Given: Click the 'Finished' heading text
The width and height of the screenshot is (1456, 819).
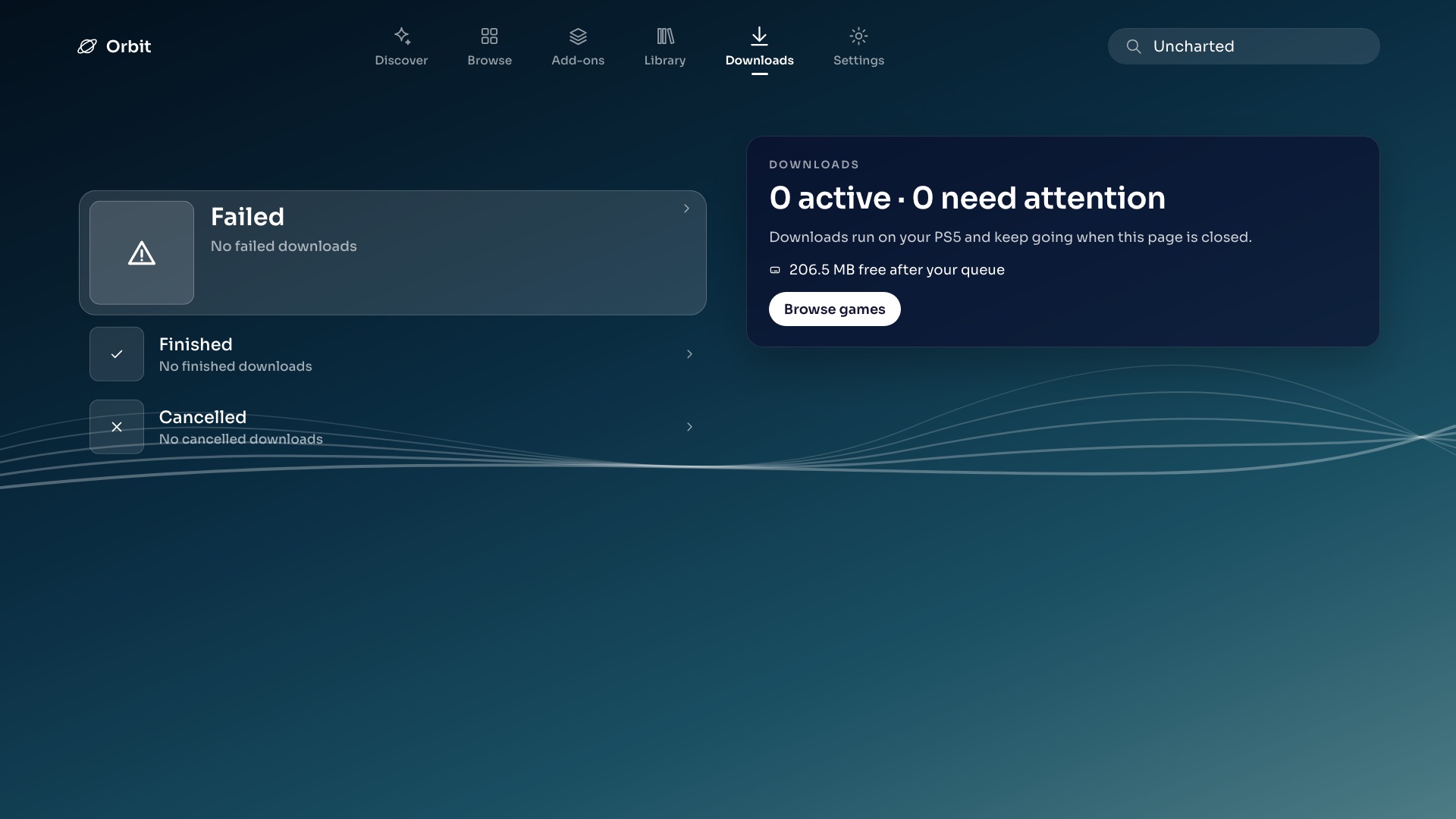Looking at the screenshot, I should point(196,344).
